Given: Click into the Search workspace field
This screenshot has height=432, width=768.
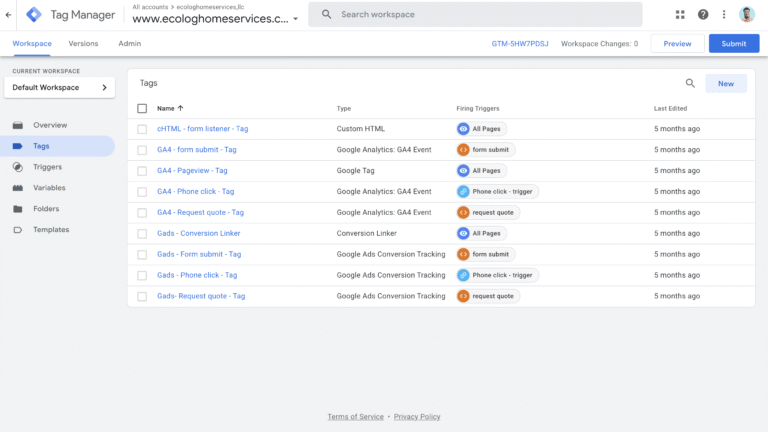Looking at the screenshot, I should pos(480,15).
